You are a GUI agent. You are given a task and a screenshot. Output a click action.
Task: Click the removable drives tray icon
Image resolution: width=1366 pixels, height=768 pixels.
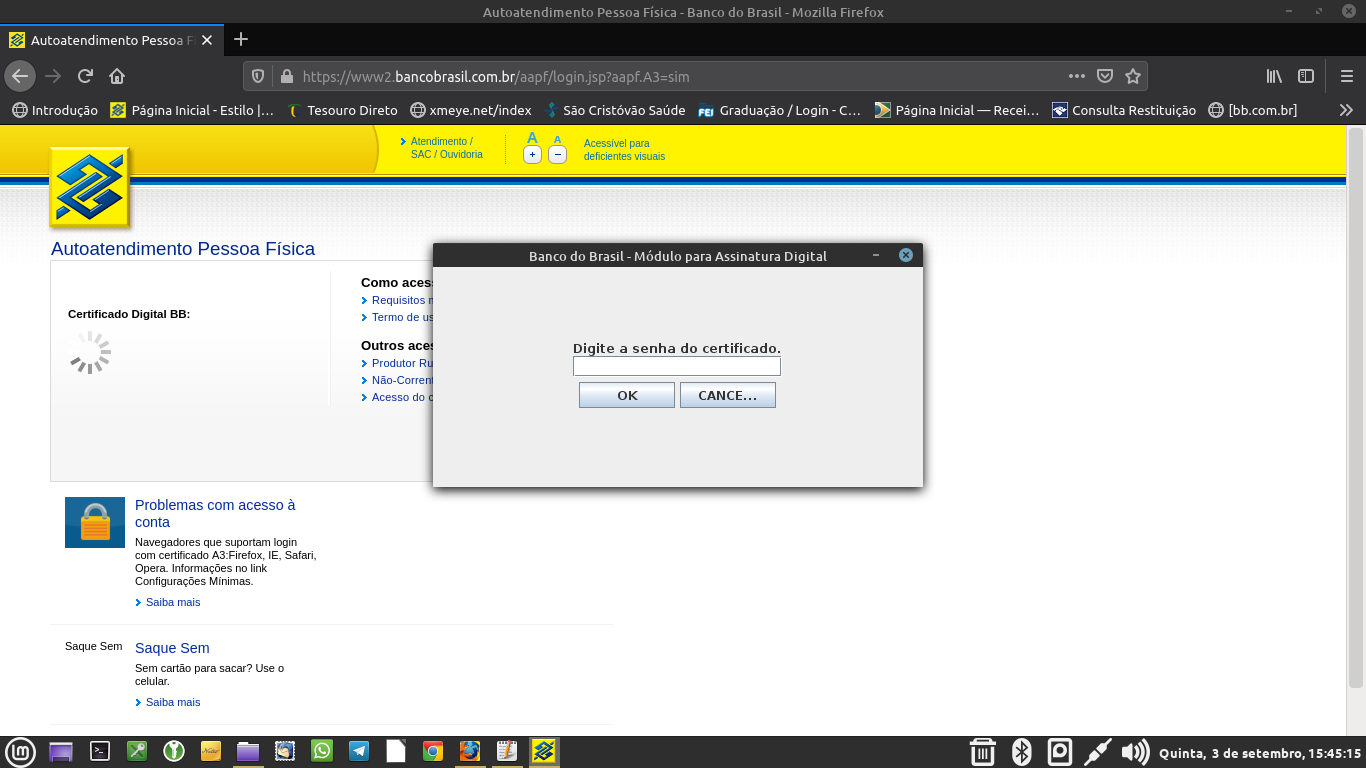coord(1060,752)
